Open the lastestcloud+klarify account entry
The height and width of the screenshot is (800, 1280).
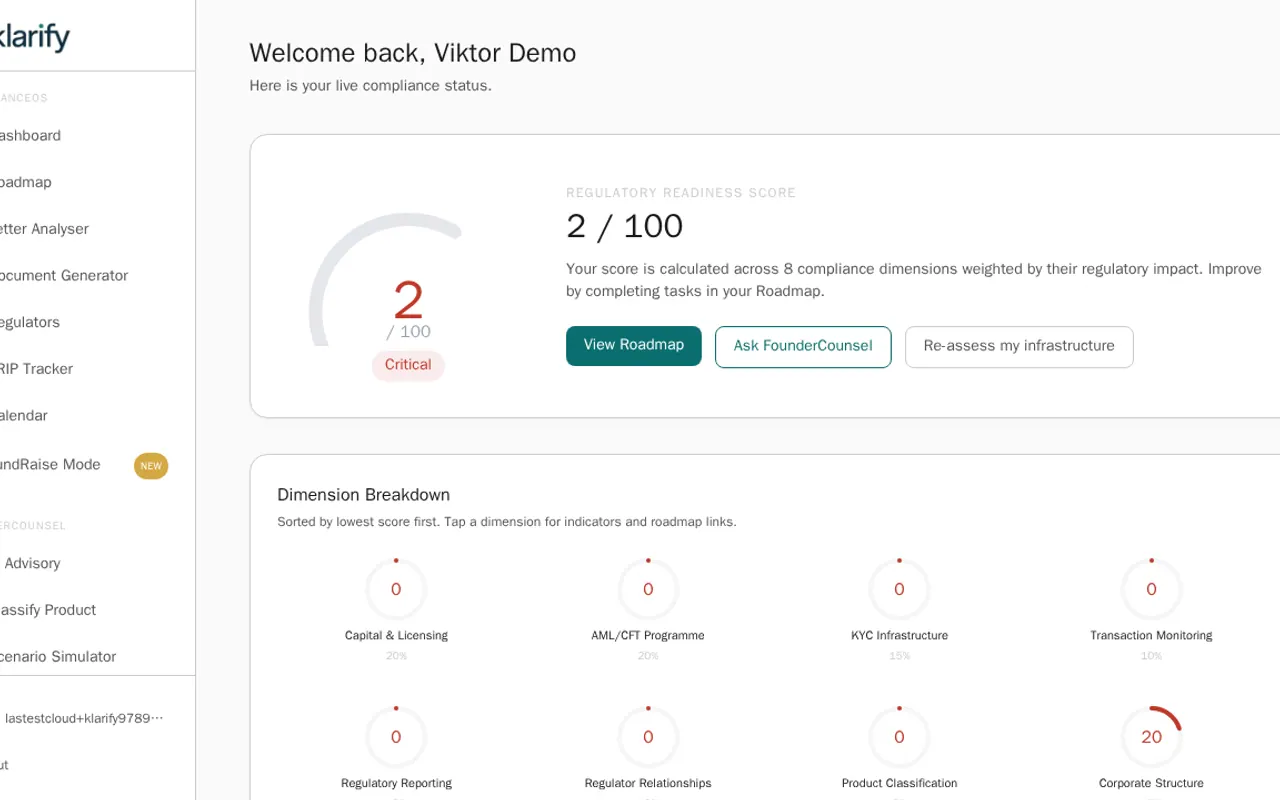point(84,718)
